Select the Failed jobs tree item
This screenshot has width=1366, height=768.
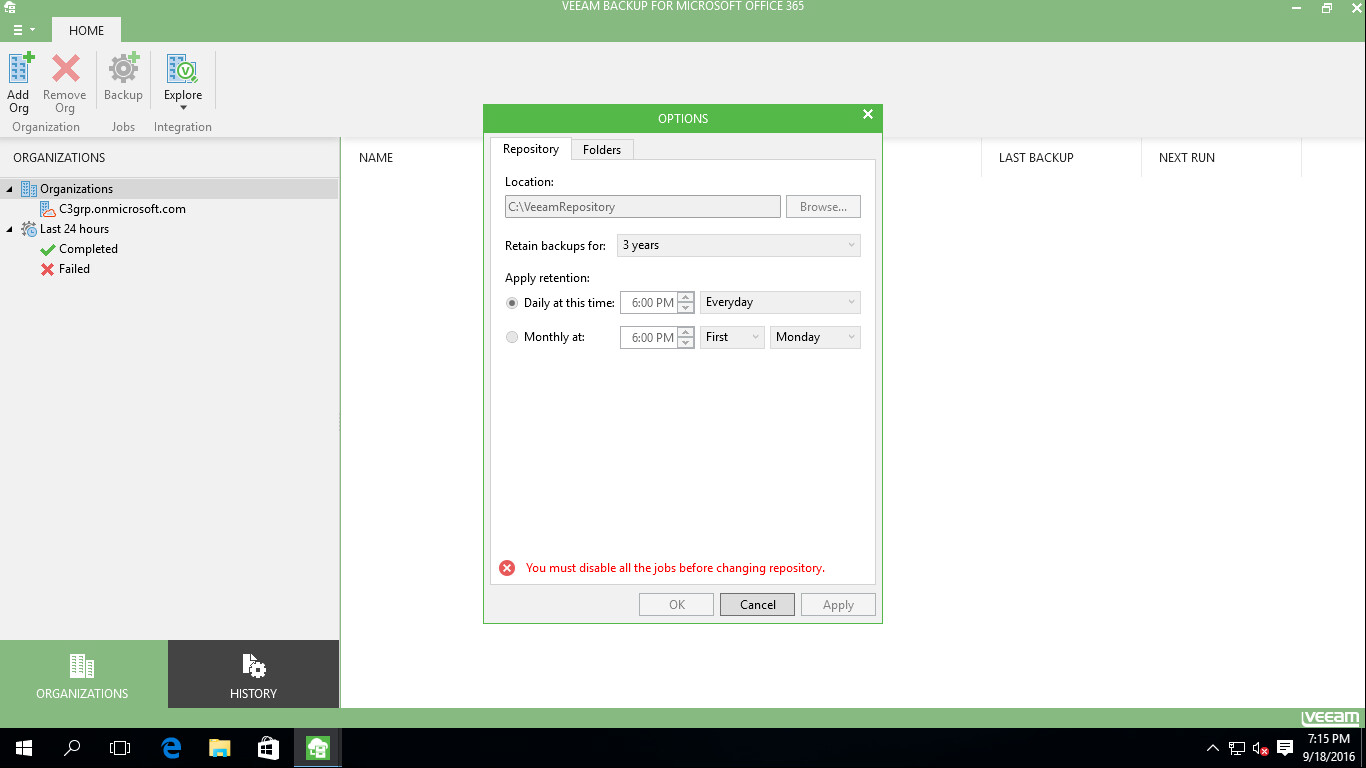[x=74, y=269]
